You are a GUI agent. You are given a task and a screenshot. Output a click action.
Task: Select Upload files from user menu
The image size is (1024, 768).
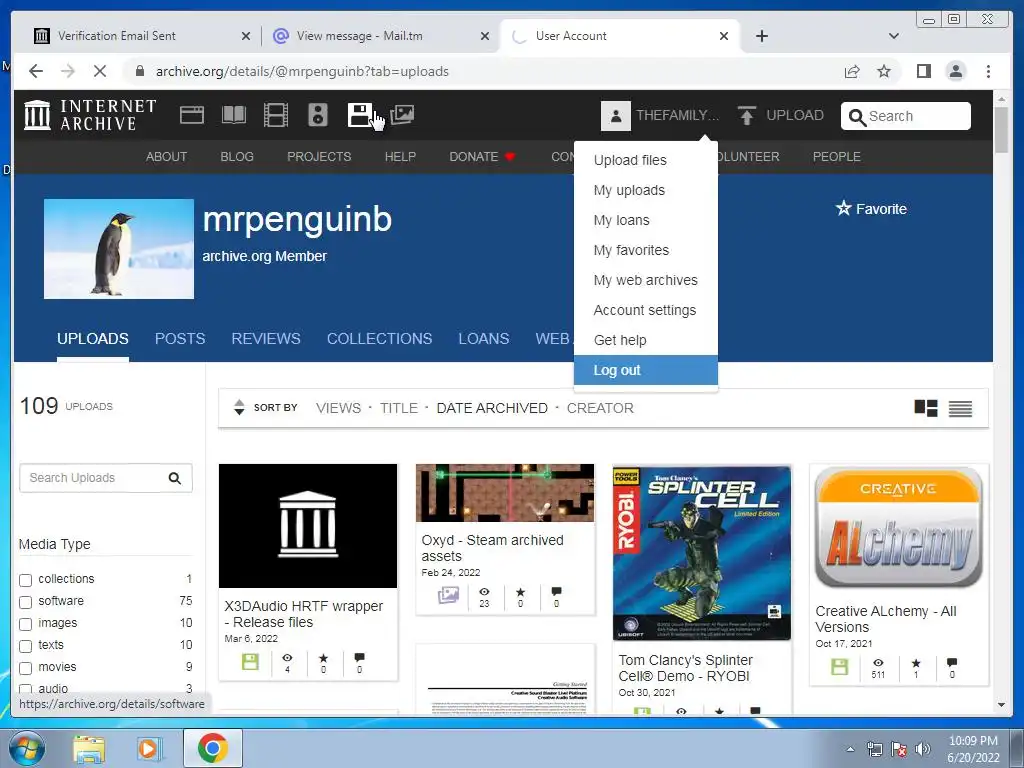pyautogui.click(x=646, y=160)
